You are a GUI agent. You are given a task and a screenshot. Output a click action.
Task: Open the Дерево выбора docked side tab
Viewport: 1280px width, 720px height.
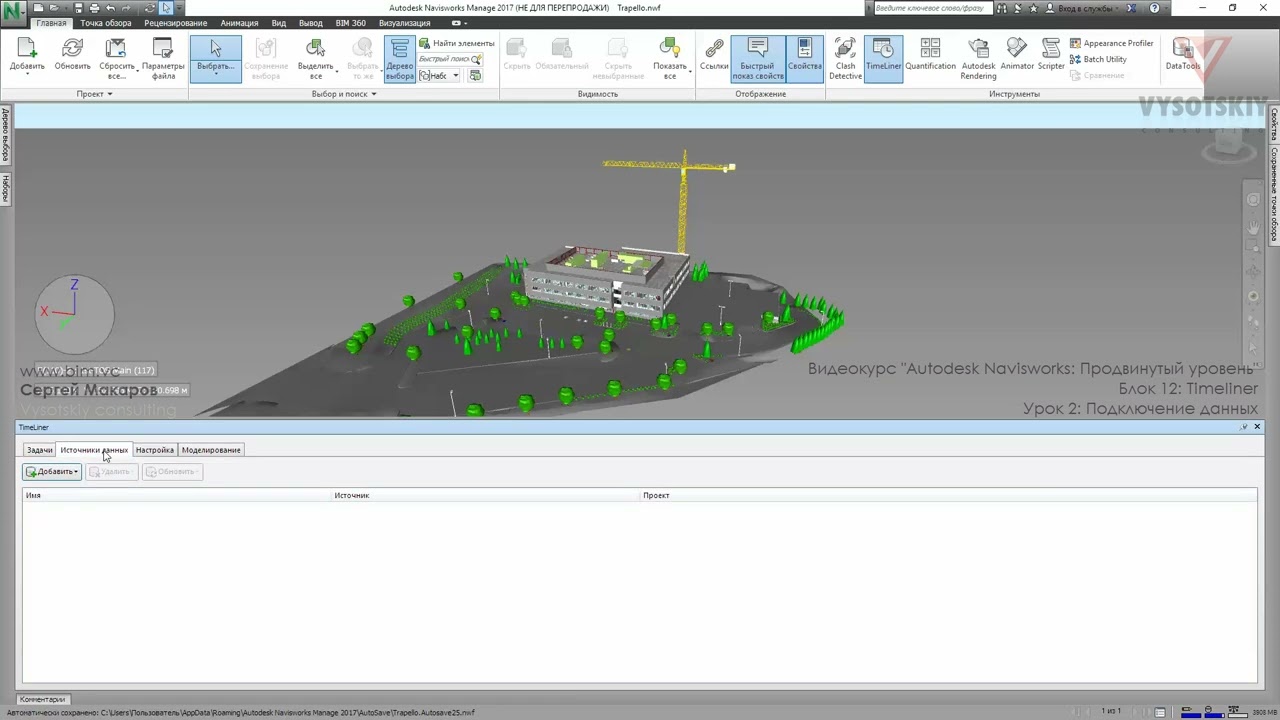point(5,136)
